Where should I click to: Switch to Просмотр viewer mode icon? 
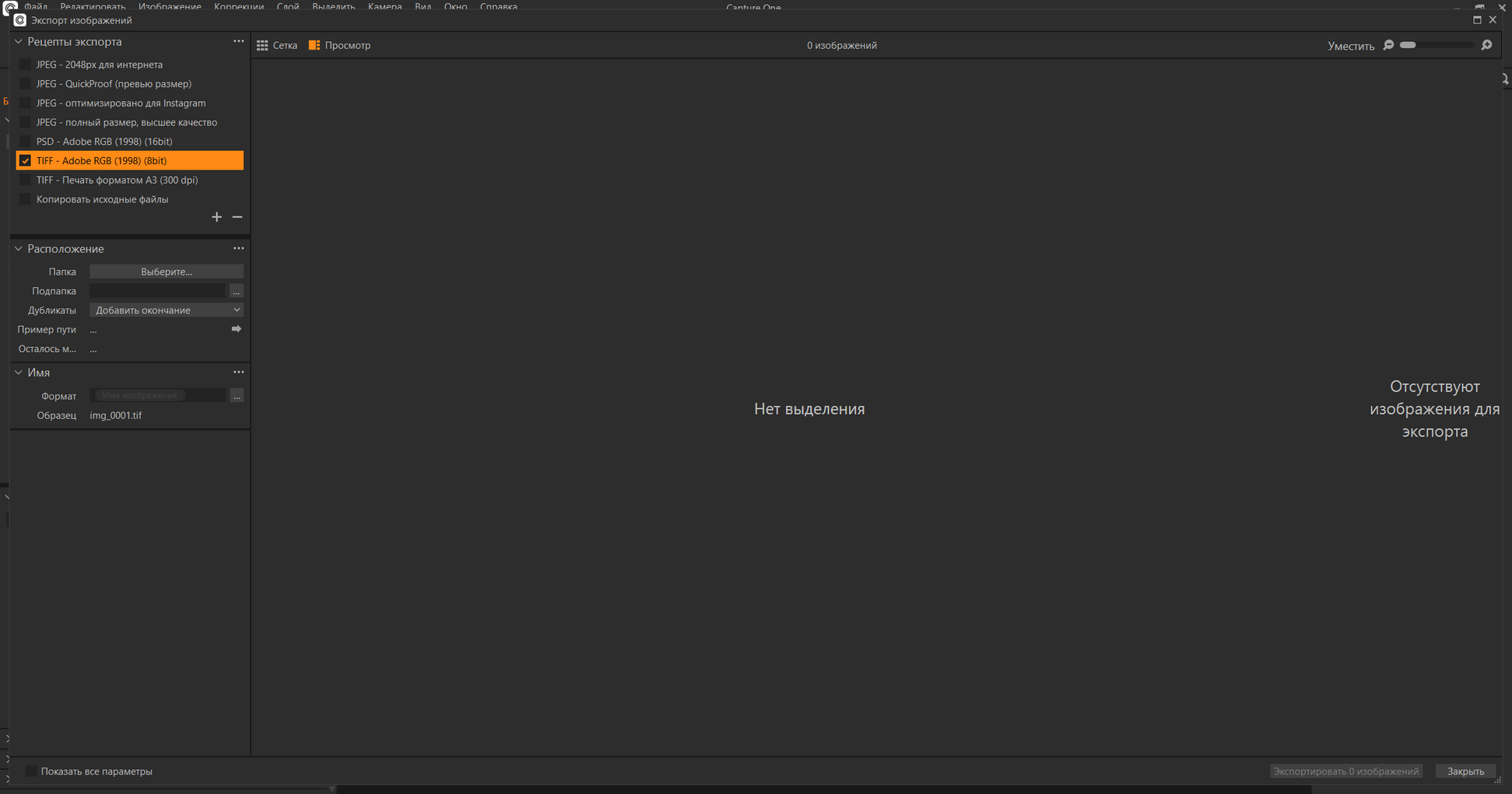click(x=314, y=45)
